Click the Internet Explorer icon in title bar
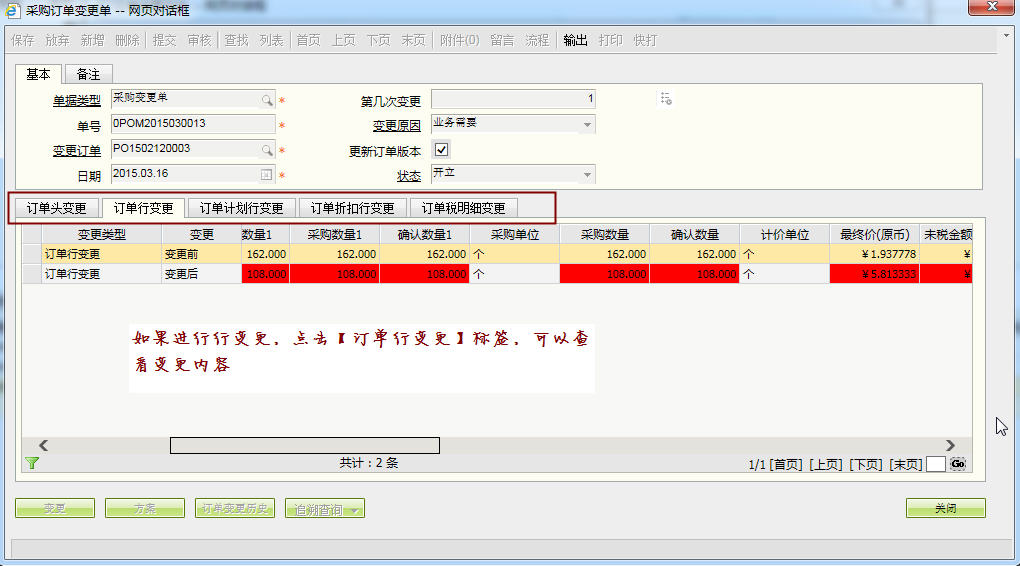Screen dimensions: 1020x566 (12, 10)
